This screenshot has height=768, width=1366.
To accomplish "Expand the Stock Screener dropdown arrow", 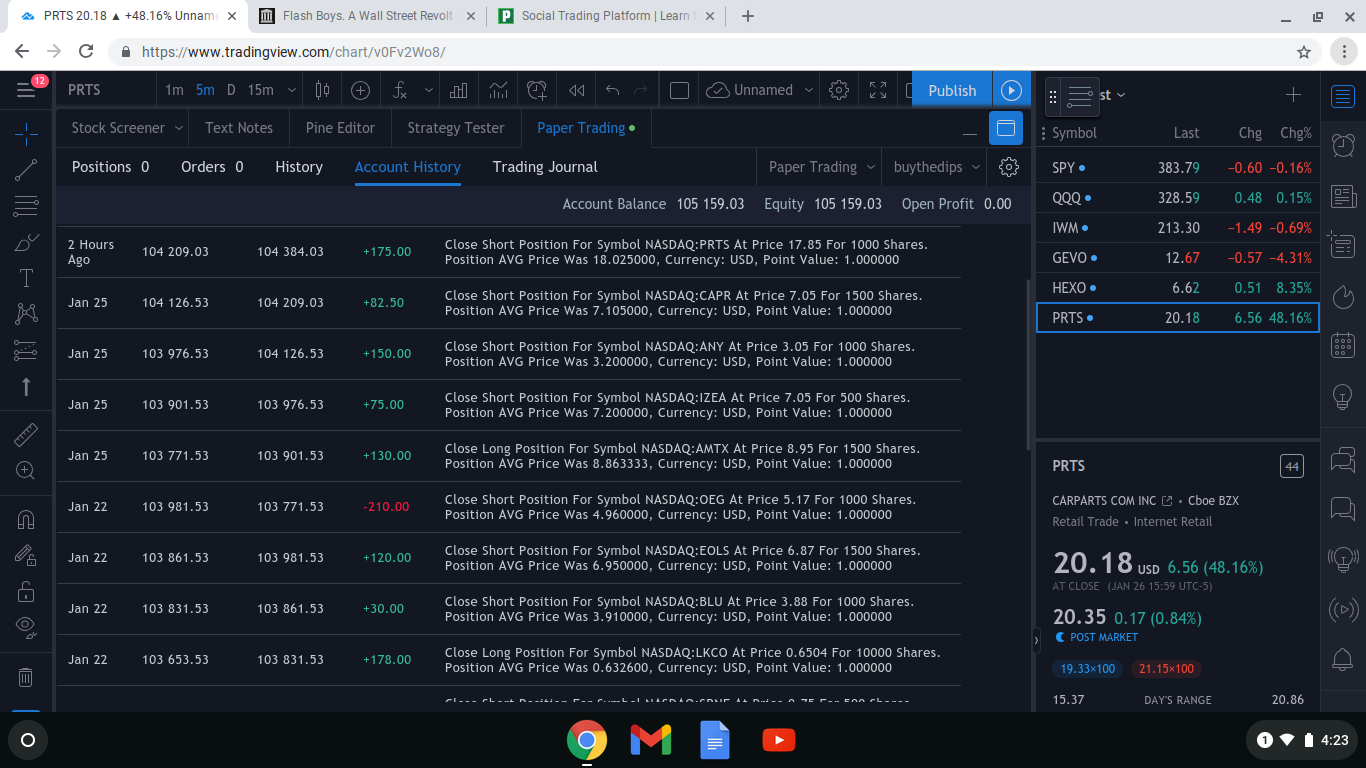I will point(178,128).
